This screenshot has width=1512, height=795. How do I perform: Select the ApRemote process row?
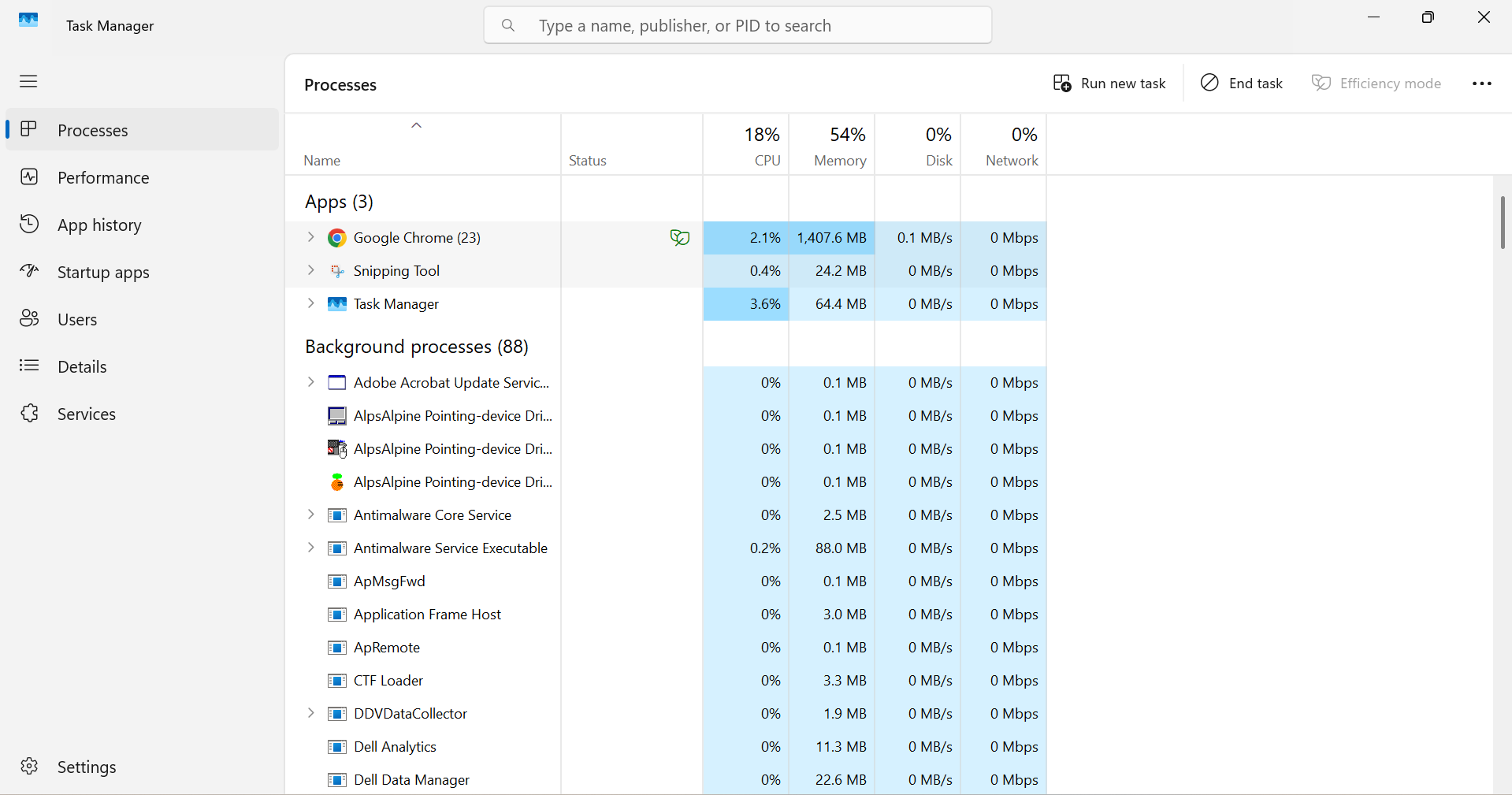[666, 648]
